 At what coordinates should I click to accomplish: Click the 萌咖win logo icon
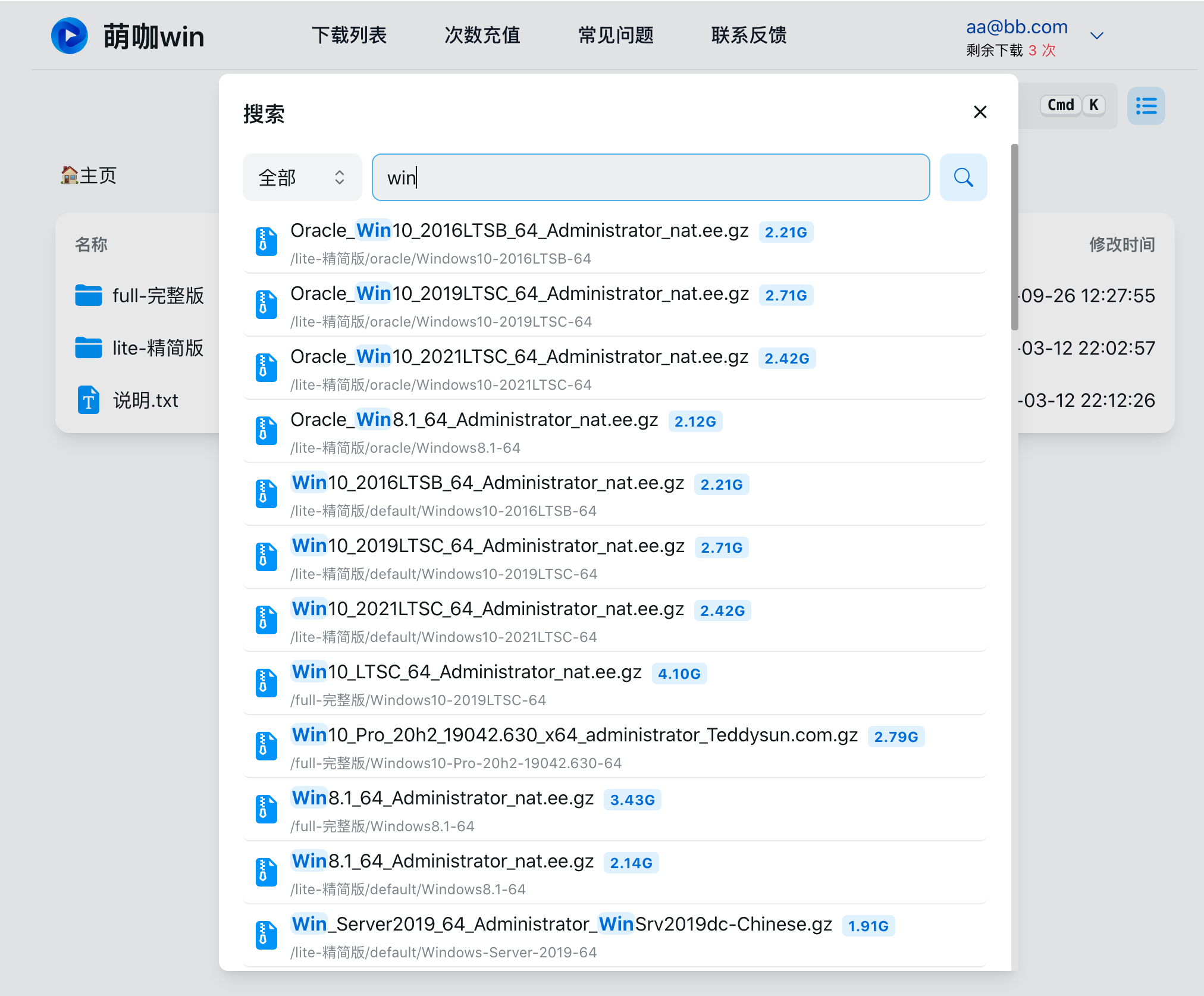click(x=70, y=36)
